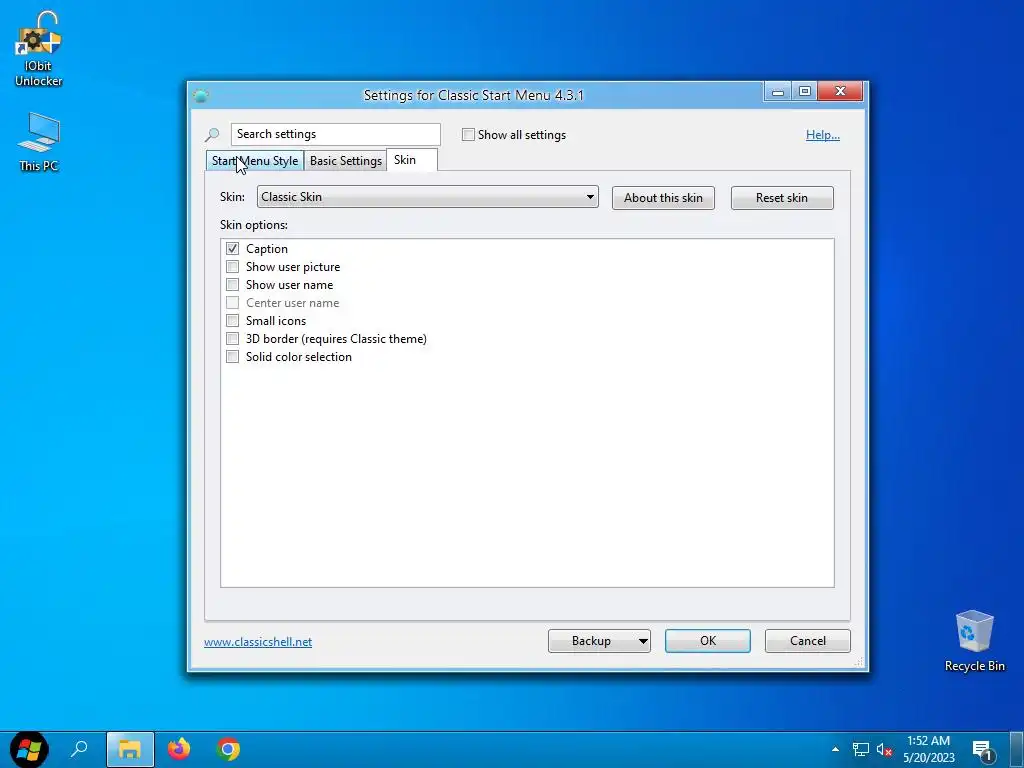
Task: Open the taskbar search magnifier
Action: click(x=79, y=749)
